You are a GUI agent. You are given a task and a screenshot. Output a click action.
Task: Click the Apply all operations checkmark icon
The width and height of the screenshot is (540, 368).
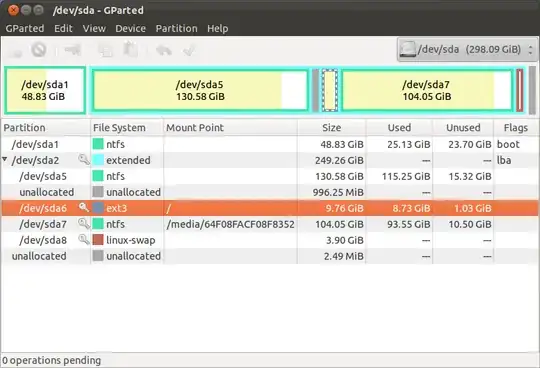point(189,51)
